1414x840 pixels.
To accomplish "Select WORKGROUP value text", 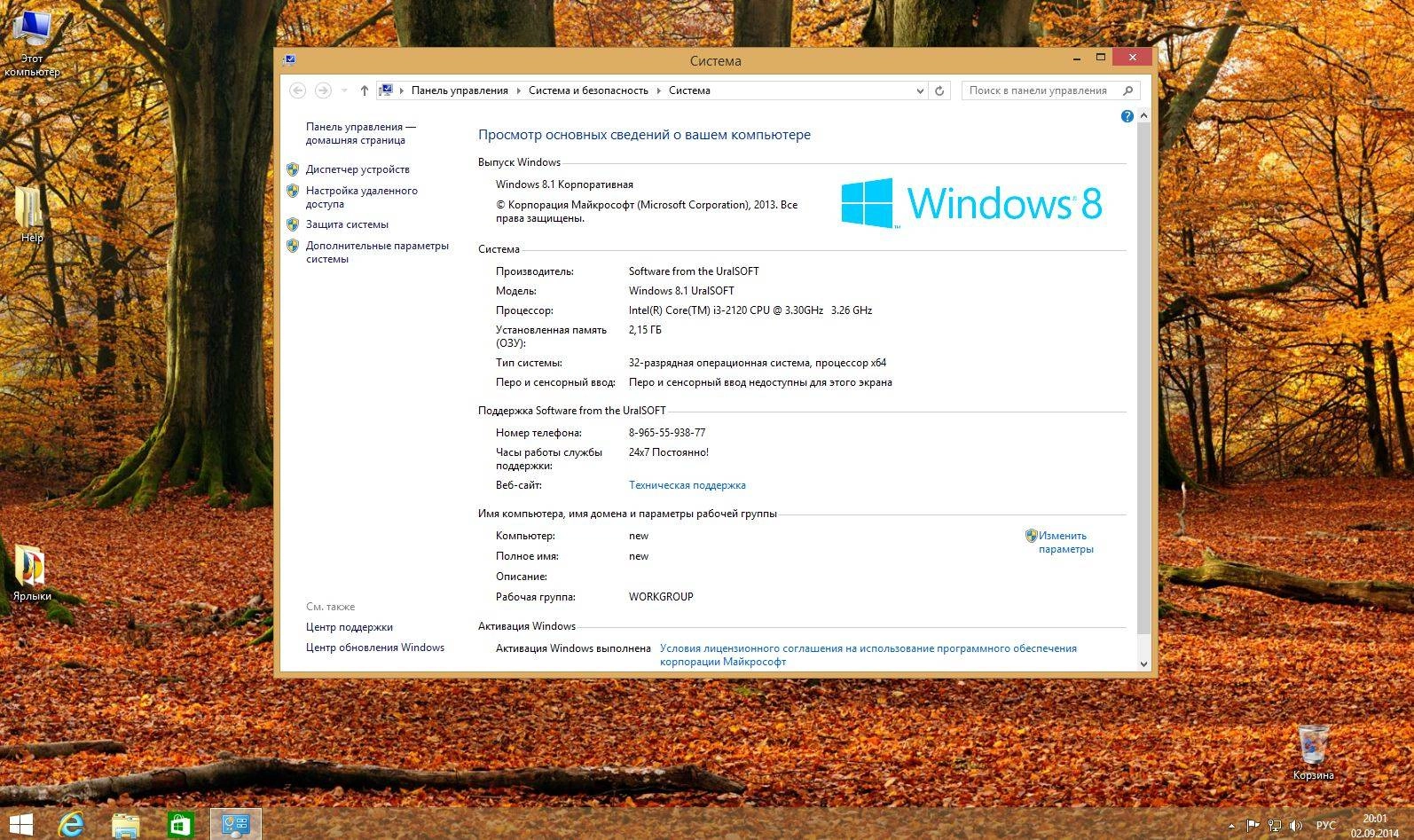I will click(x=661, y=597).
